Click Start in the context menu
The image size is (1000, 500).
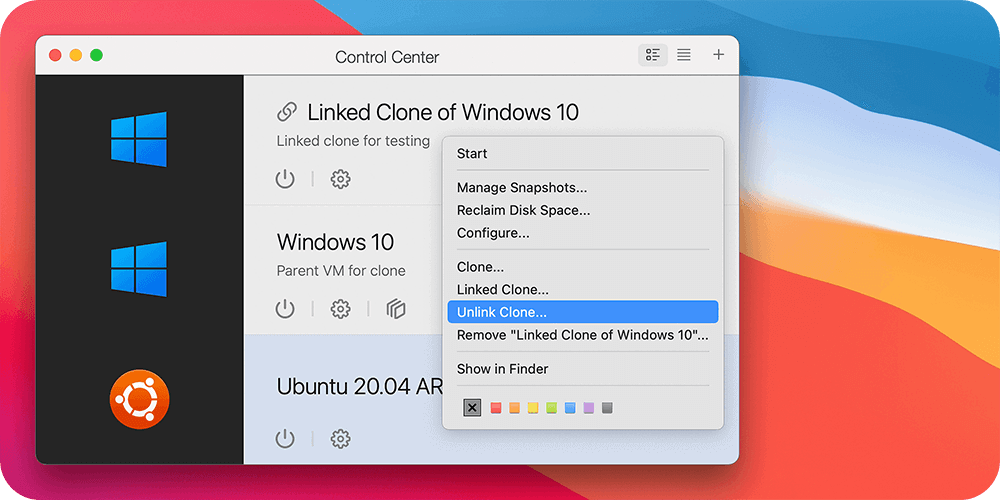point(472,153)
